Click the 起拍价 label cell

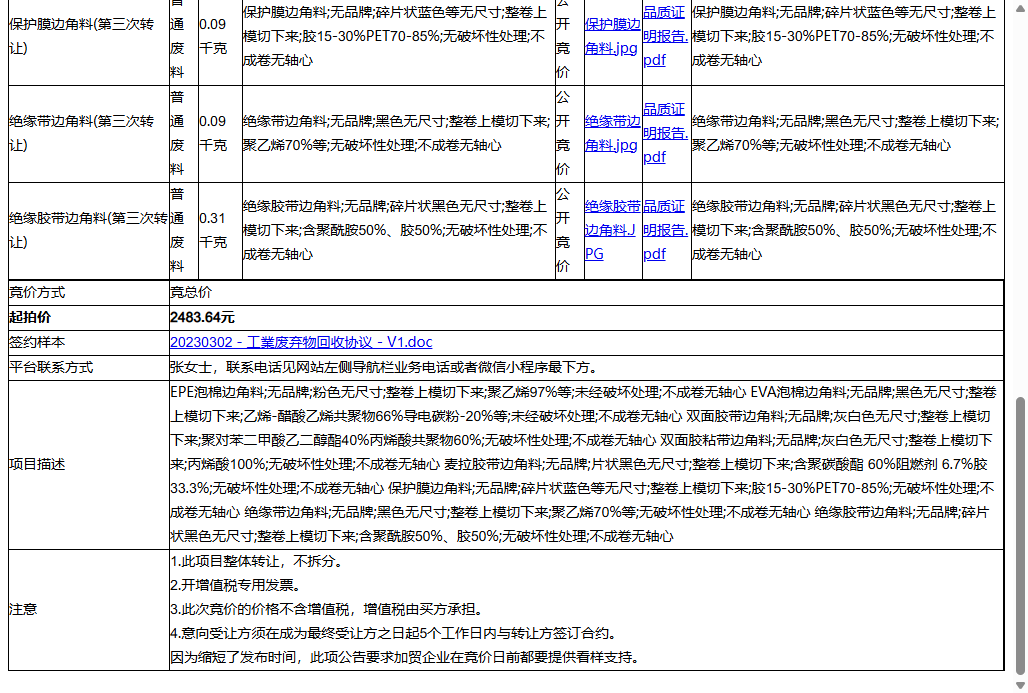click(x=89, y=317)
